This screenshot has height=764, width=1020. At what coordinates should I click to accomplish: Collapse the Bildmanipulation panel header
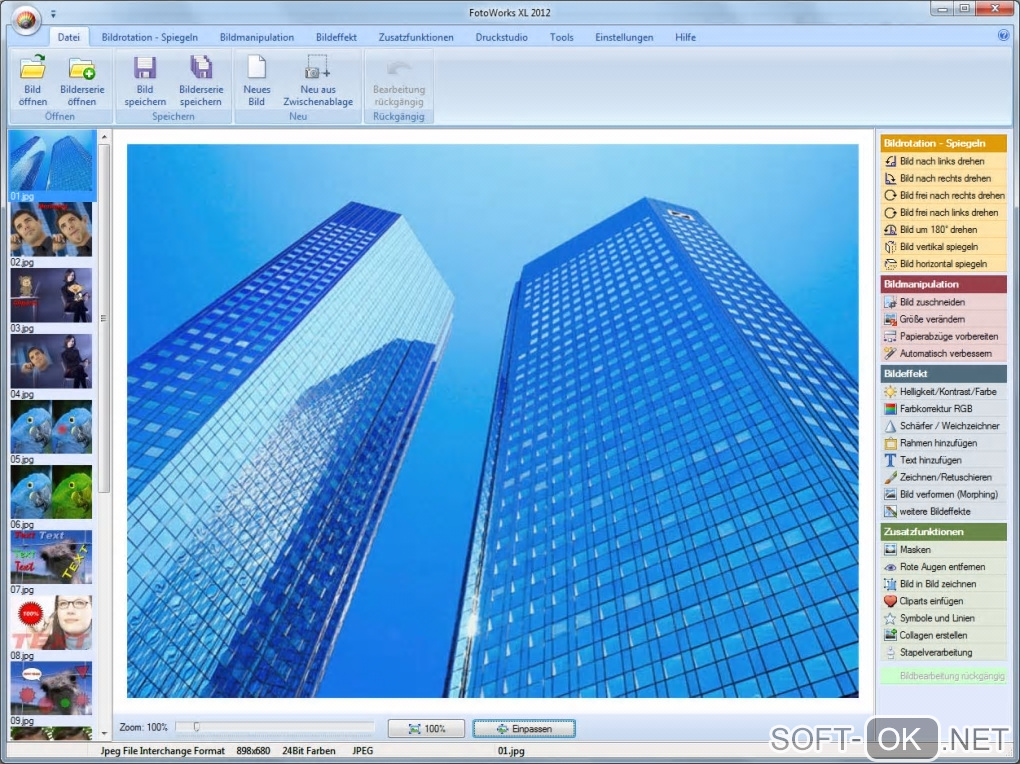[x=943, y=284]
